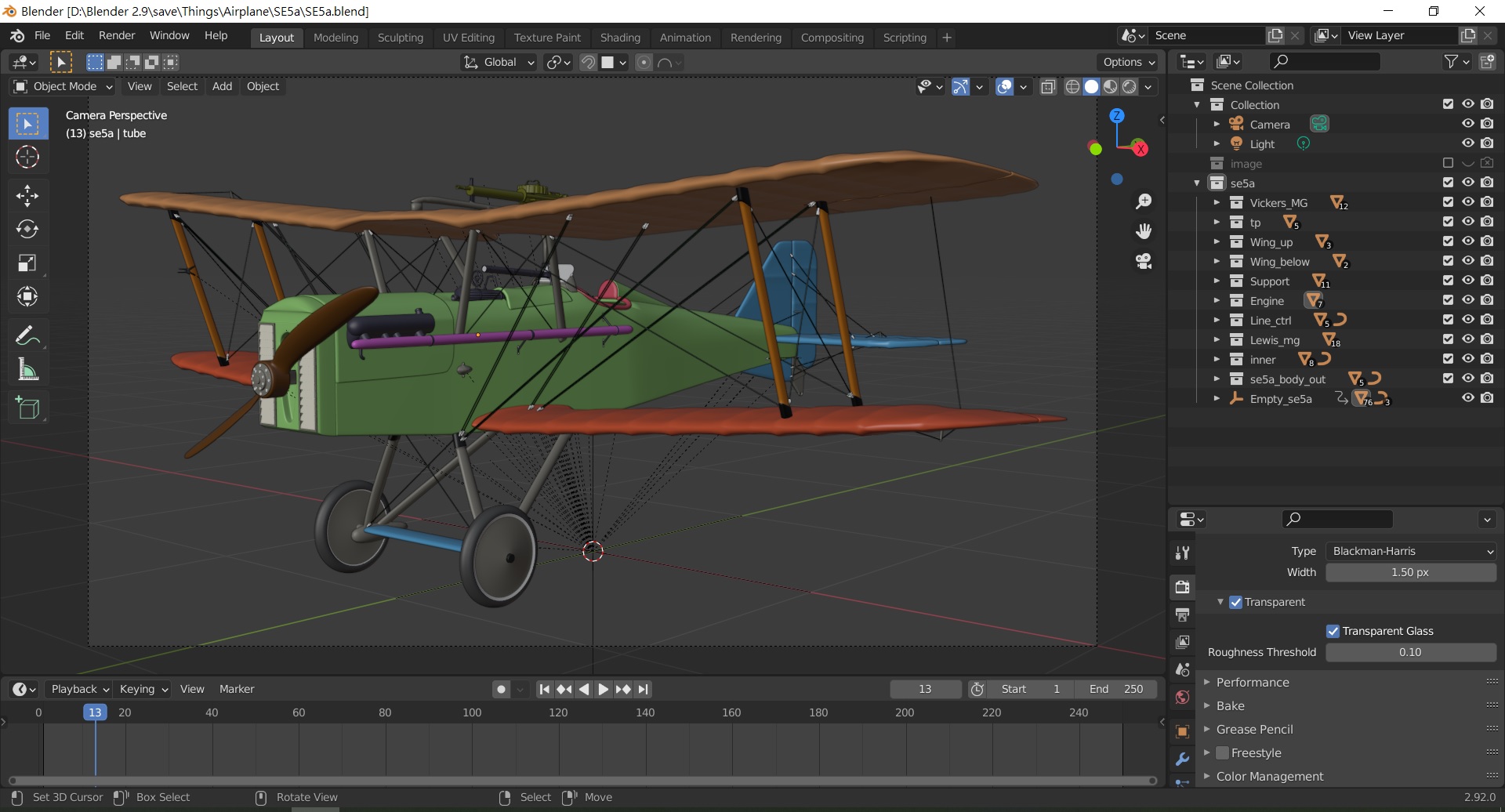This screenshot has height=812, width=1505.
Task: Select the Rotate tool
Action: 27,229
